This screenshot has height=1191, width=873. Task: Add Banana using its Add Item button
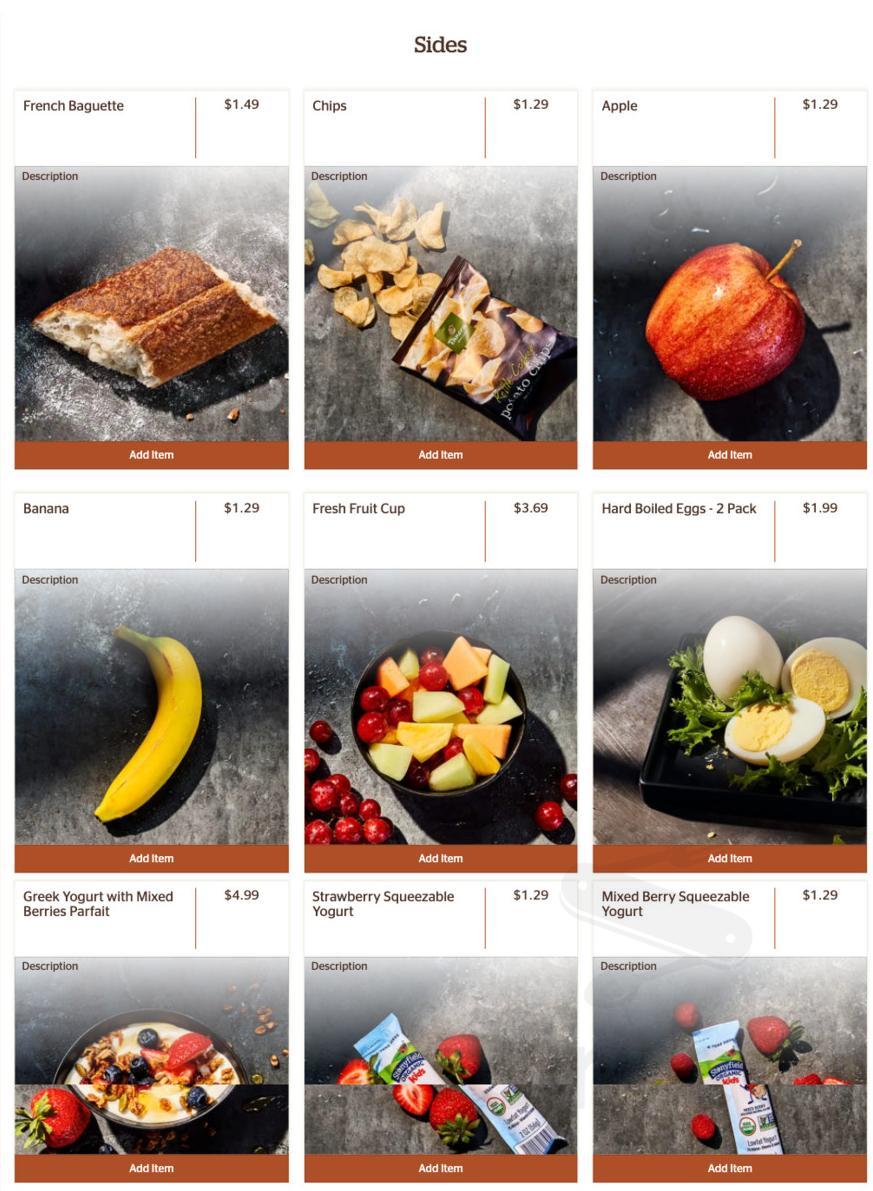click(x=151, y=858)
